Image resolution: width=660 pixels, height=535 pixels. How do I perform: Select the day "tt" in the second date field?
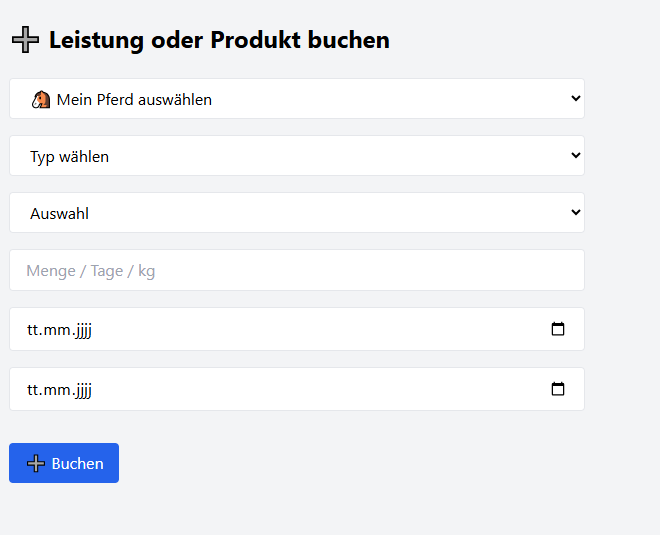click(x=34, y=389)
